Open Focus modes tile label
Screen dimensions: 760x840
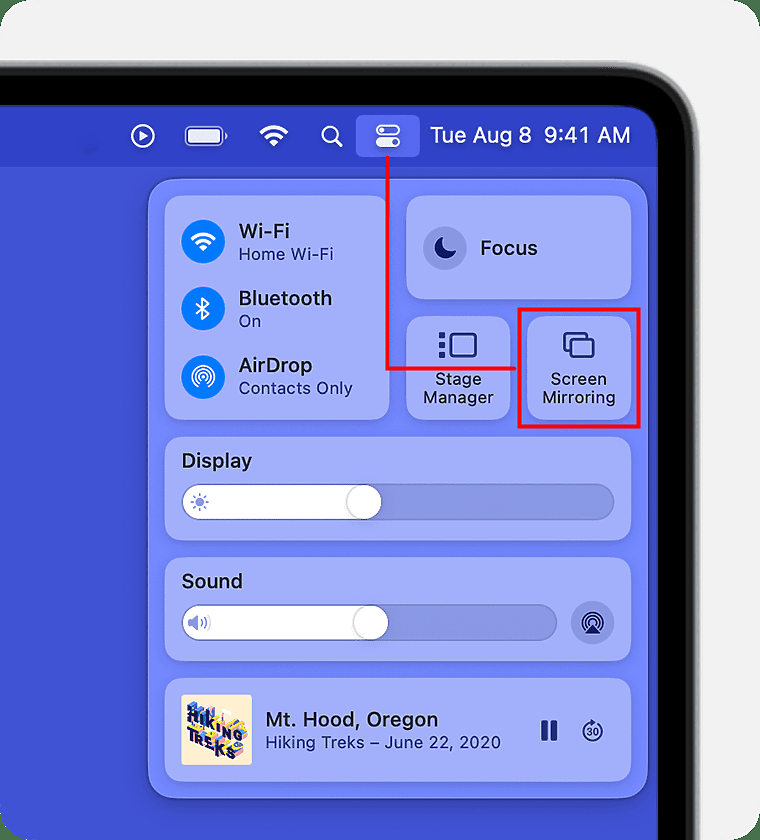pyautogui.click(x=509, y=248)
